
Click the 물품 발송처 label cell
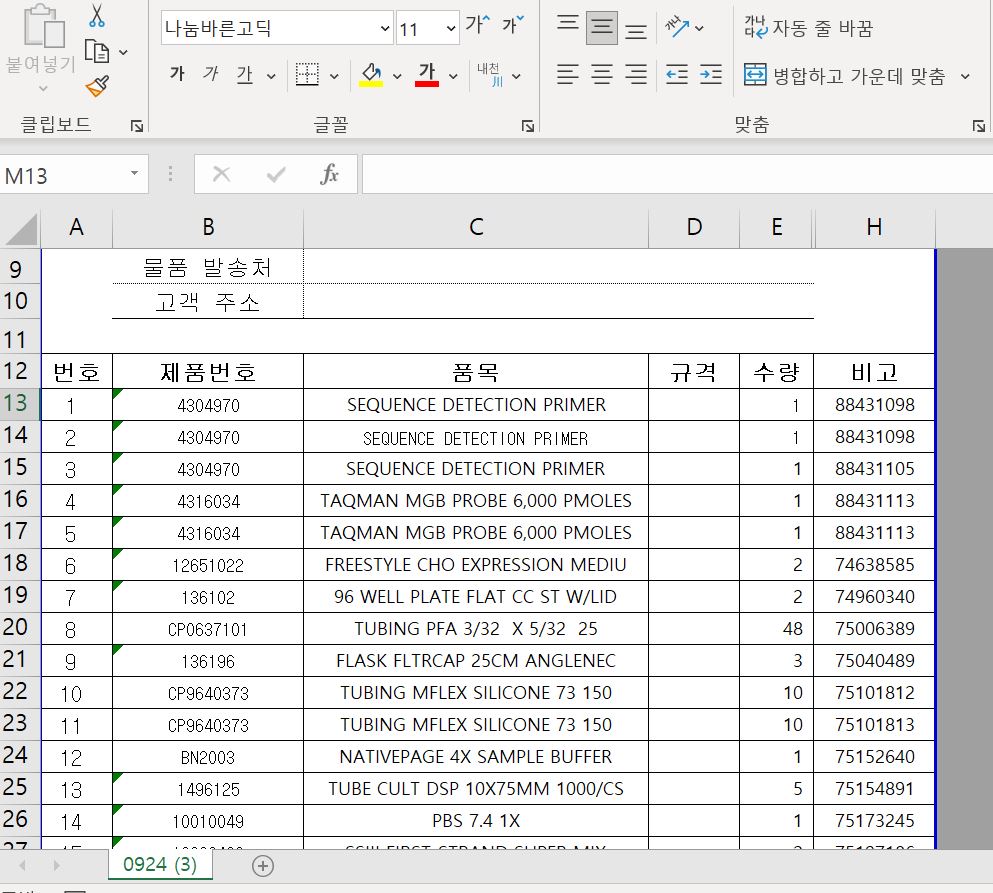(x=208, y=267)
